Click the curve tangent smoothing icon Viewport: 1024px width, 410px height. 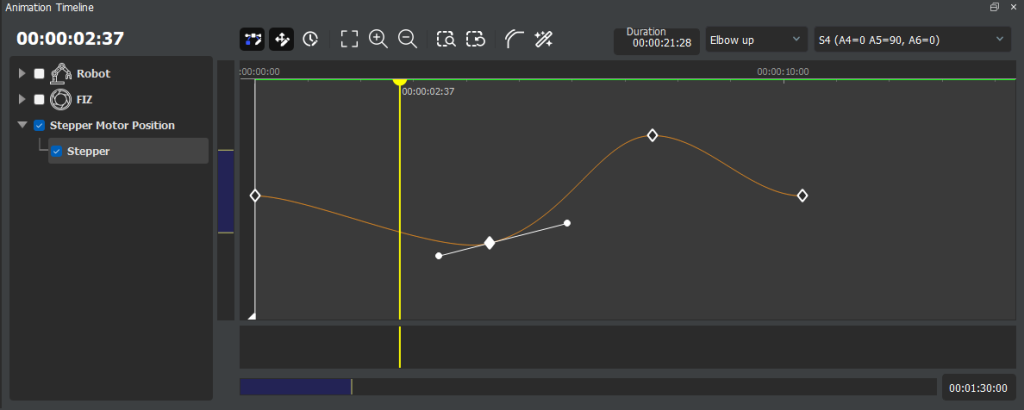(514, 39)
